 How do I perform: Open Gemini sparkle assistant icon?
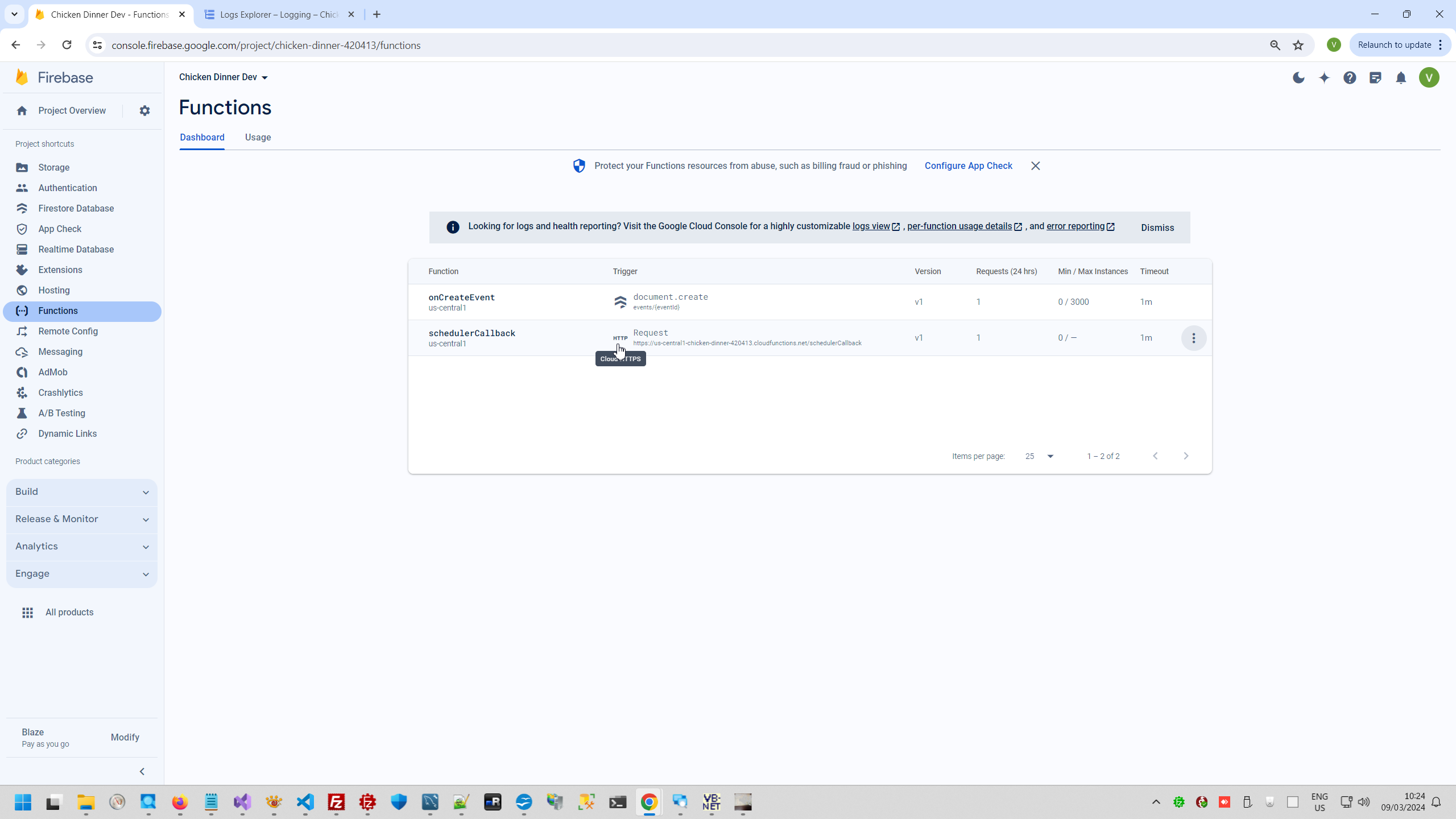tap(1324, 78)
